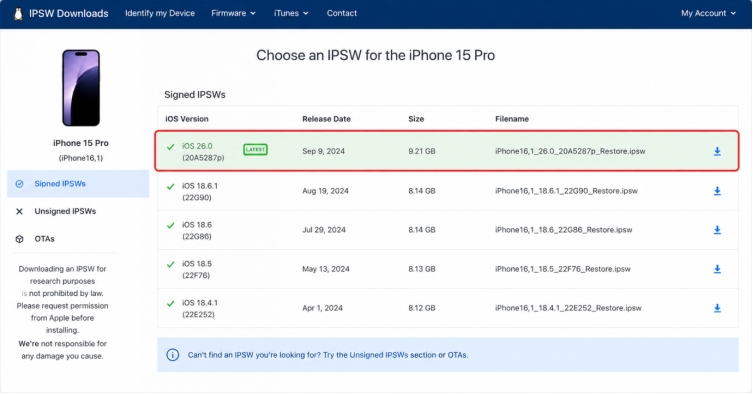The height and width of the screenshot is (394, 753).
Task: Click the Signed IPSWs circle-check icon
Action: point(19,184)
